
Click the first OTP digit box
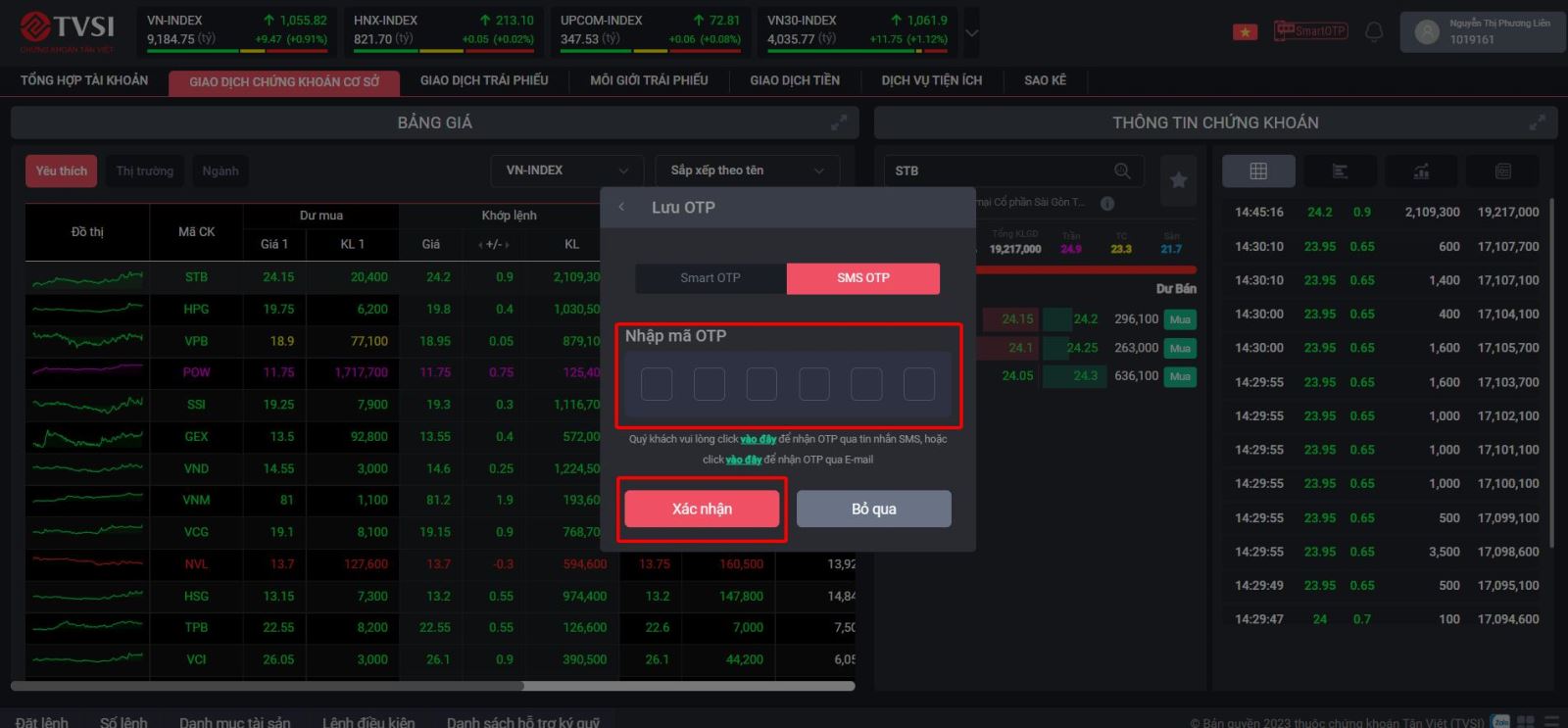pyautogui.click(x=657, y=384)
